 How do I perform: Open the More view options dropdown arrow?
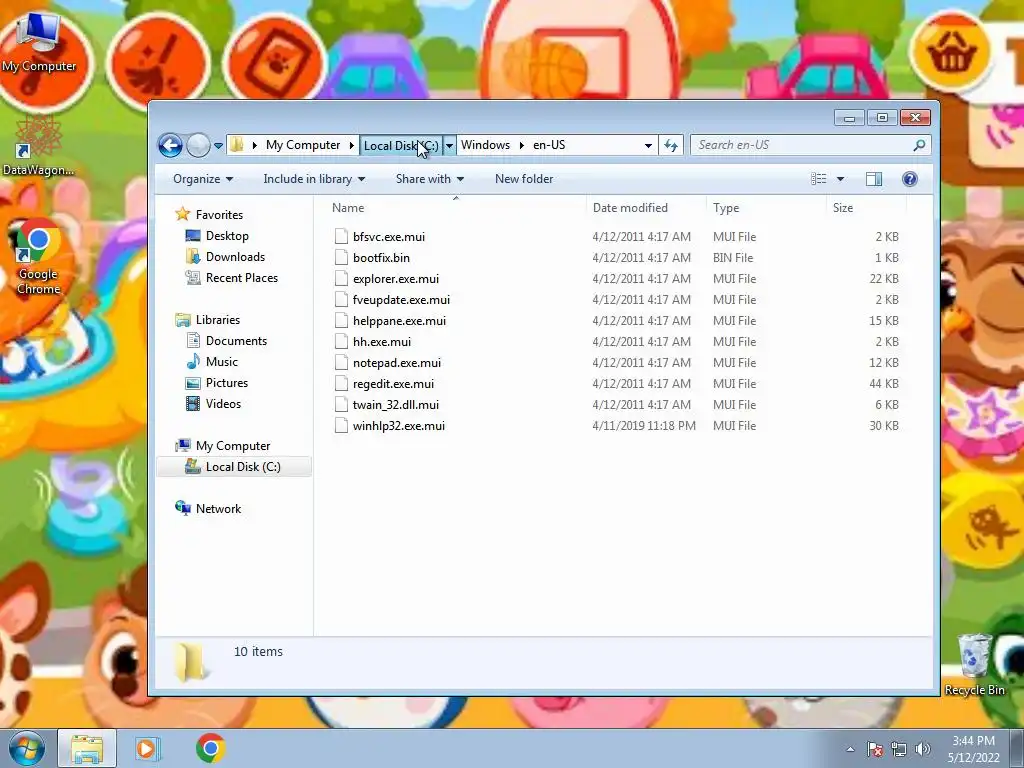click(x=840, y=179)
